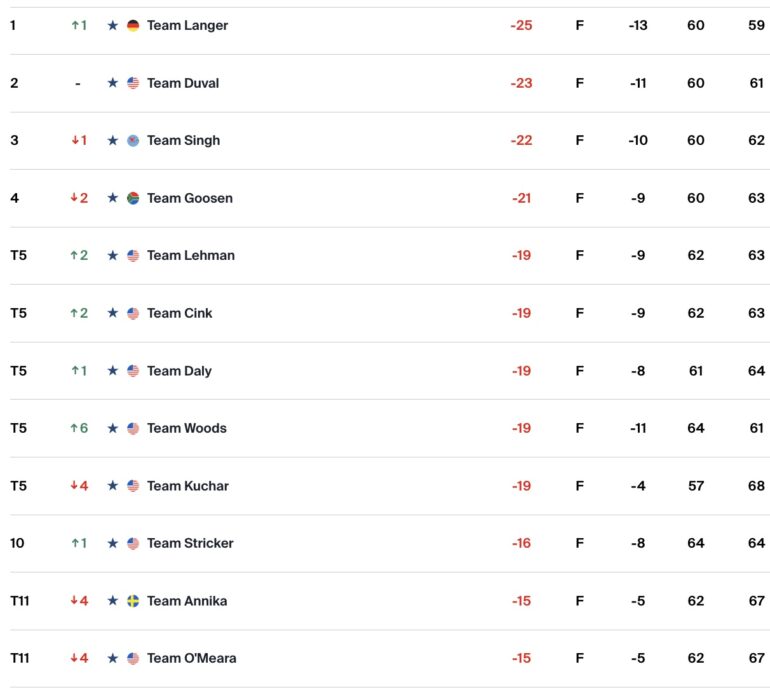Click the Swedish flag beside Team Annika

(x=133, y=601)
